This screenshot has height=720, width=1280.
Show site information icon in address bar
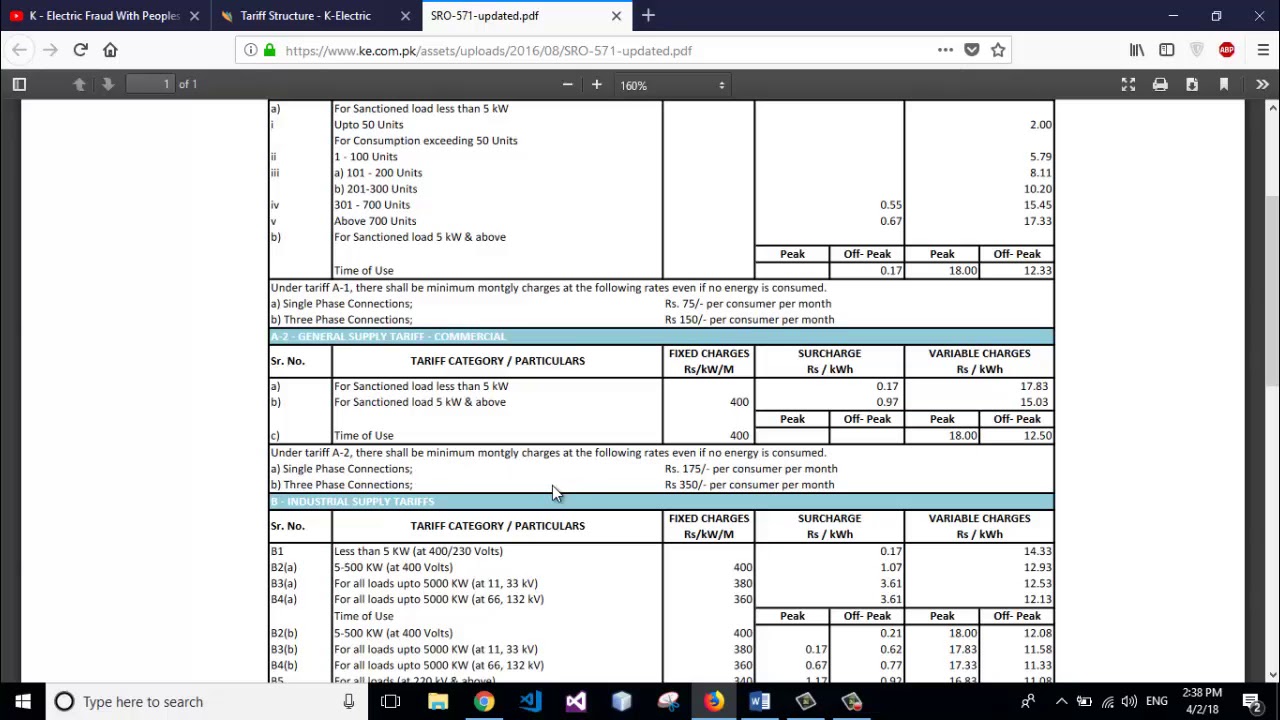click(250, 50)
